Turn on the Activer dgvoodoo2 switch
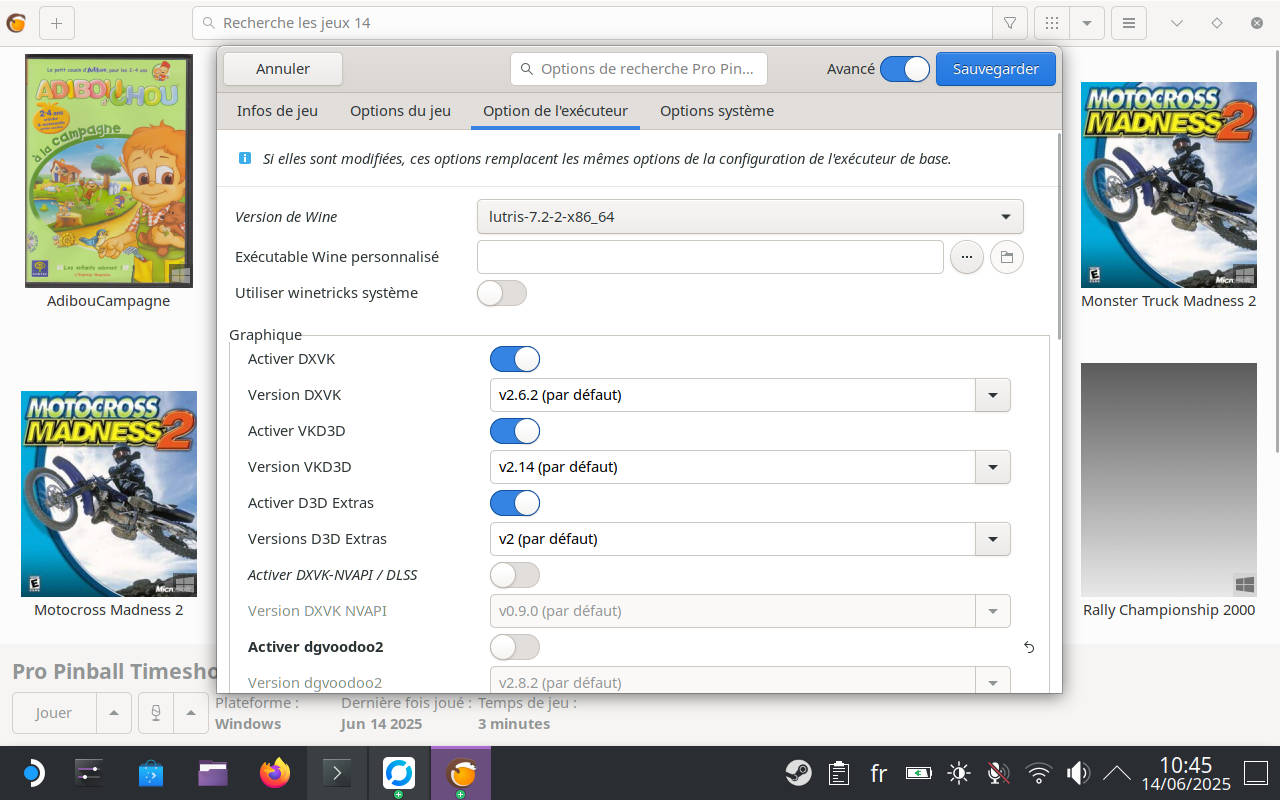Image resolution: width=1280 pixels, height=800 pixels. 515,647
